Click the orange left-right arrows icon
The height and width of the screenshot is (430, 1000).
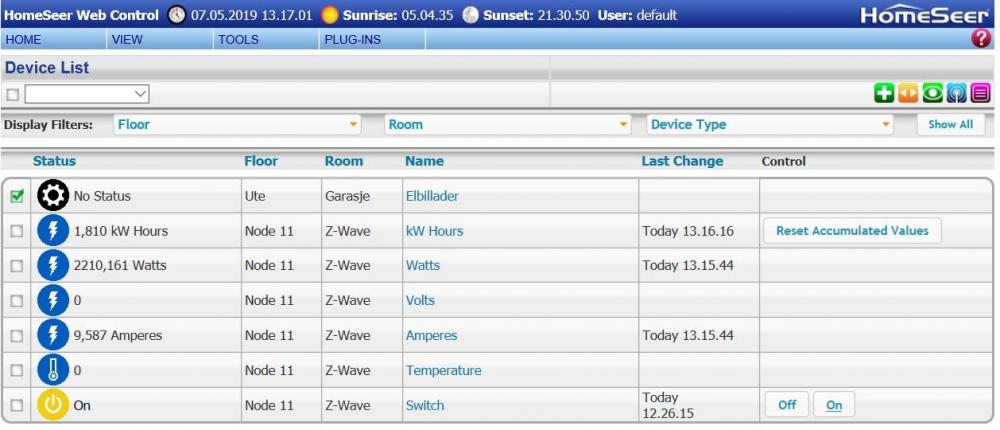pos(908,93)
